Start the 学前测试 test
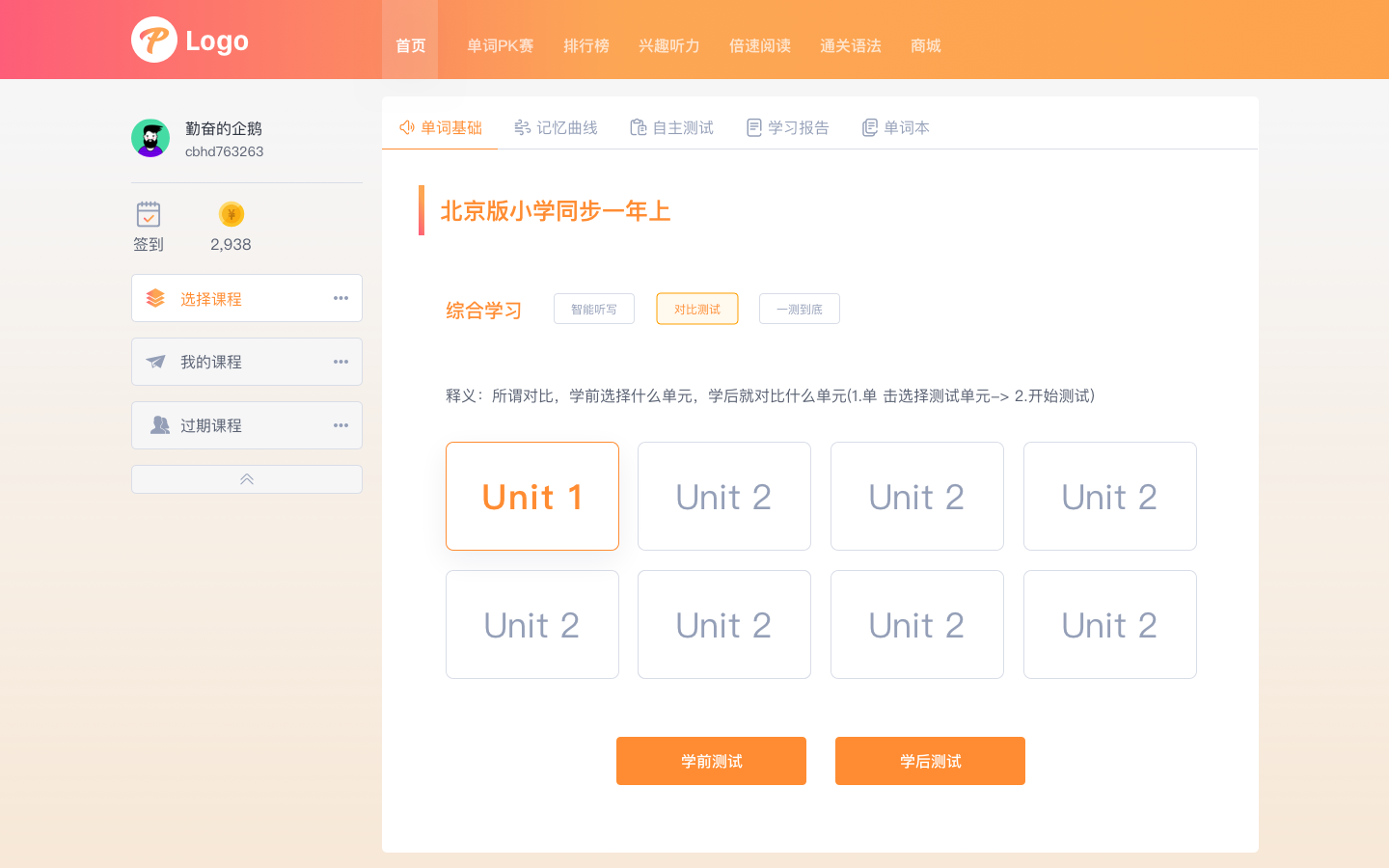1389x868 pixels. point(711,761)
